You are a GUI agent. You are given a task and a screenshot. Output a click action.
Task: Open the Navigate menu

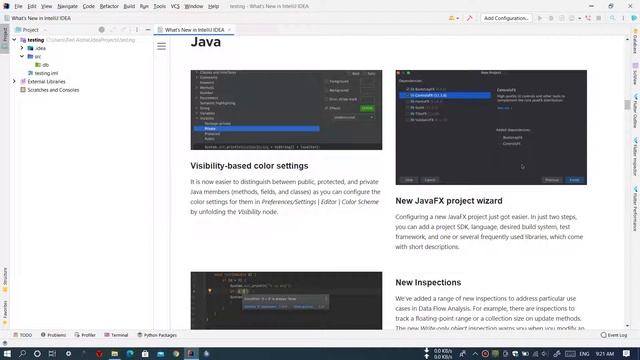(67, 6)
